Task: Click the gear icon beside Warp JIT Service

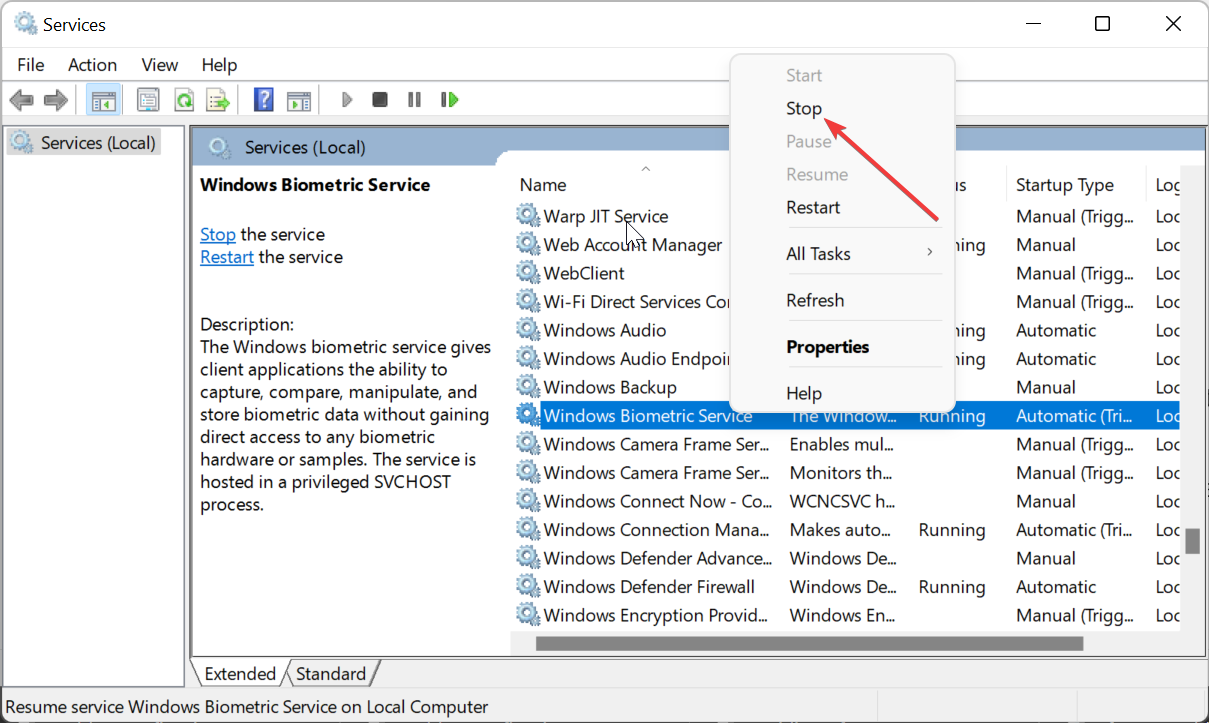Action: click(x=527, y=215)
